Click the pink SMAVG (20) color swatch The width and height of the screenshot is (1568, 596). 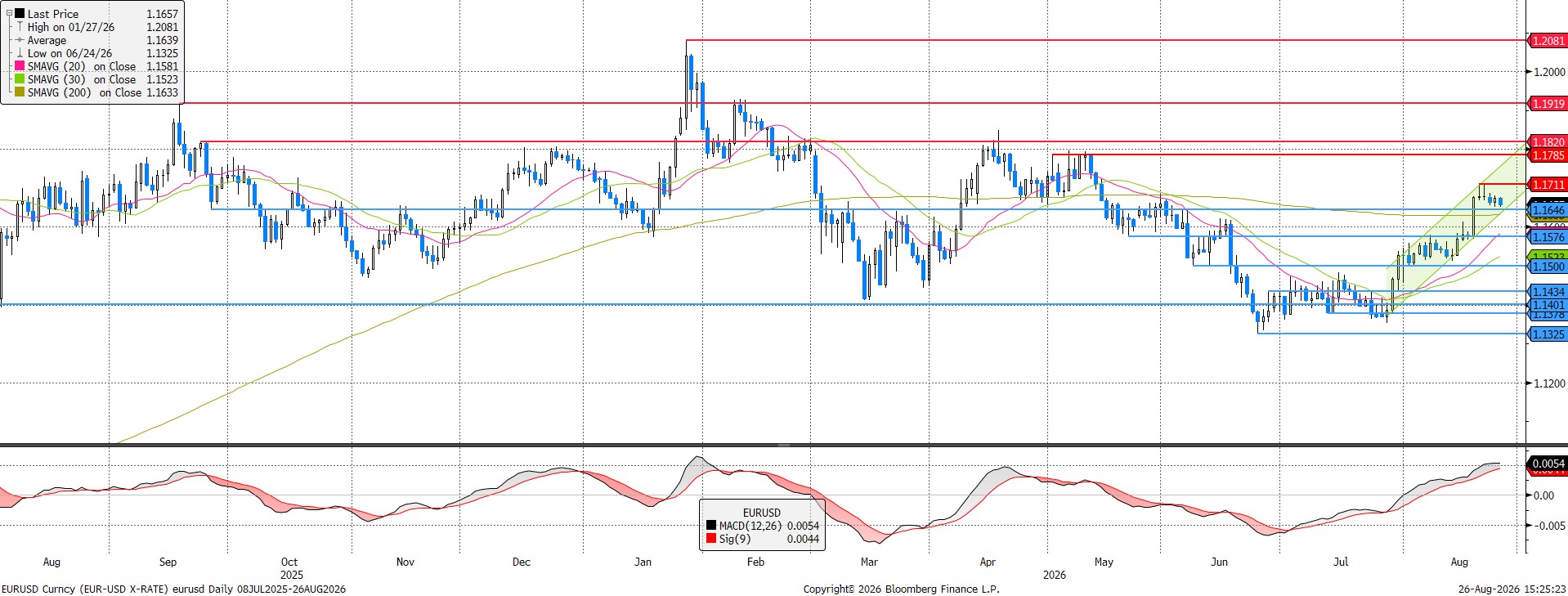pyautogui.click(x=20, y=66)
